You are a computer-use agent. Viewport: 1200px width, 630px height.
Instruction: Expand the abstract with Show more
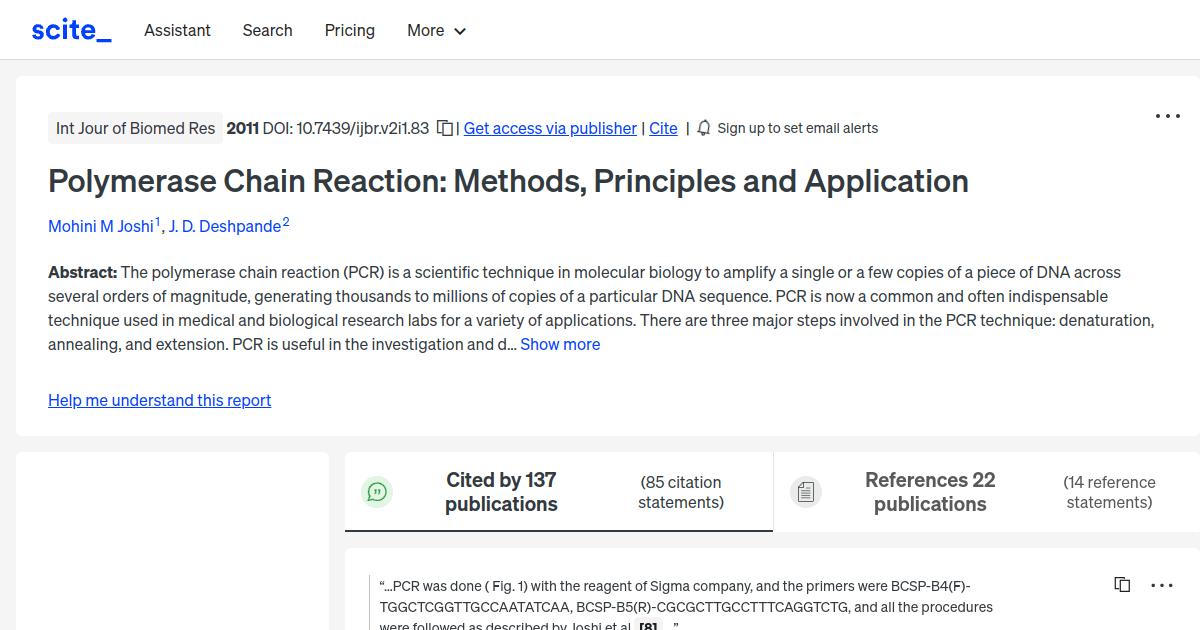pyautogui.click(x=560, y=344)
